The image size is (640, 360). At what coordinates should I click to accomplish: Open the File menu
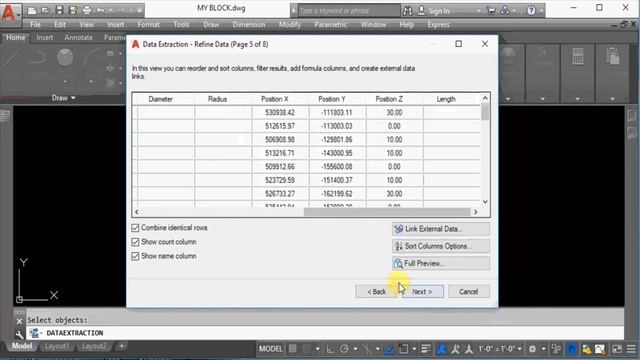[x=36, y=25]
